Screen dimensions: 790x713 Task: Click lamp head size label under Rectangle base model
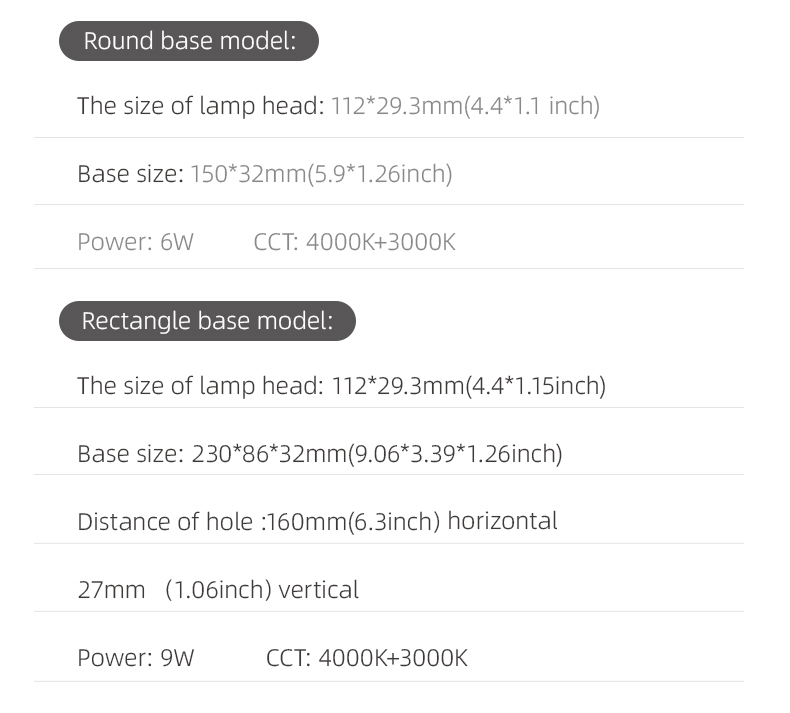pos(200,385)
